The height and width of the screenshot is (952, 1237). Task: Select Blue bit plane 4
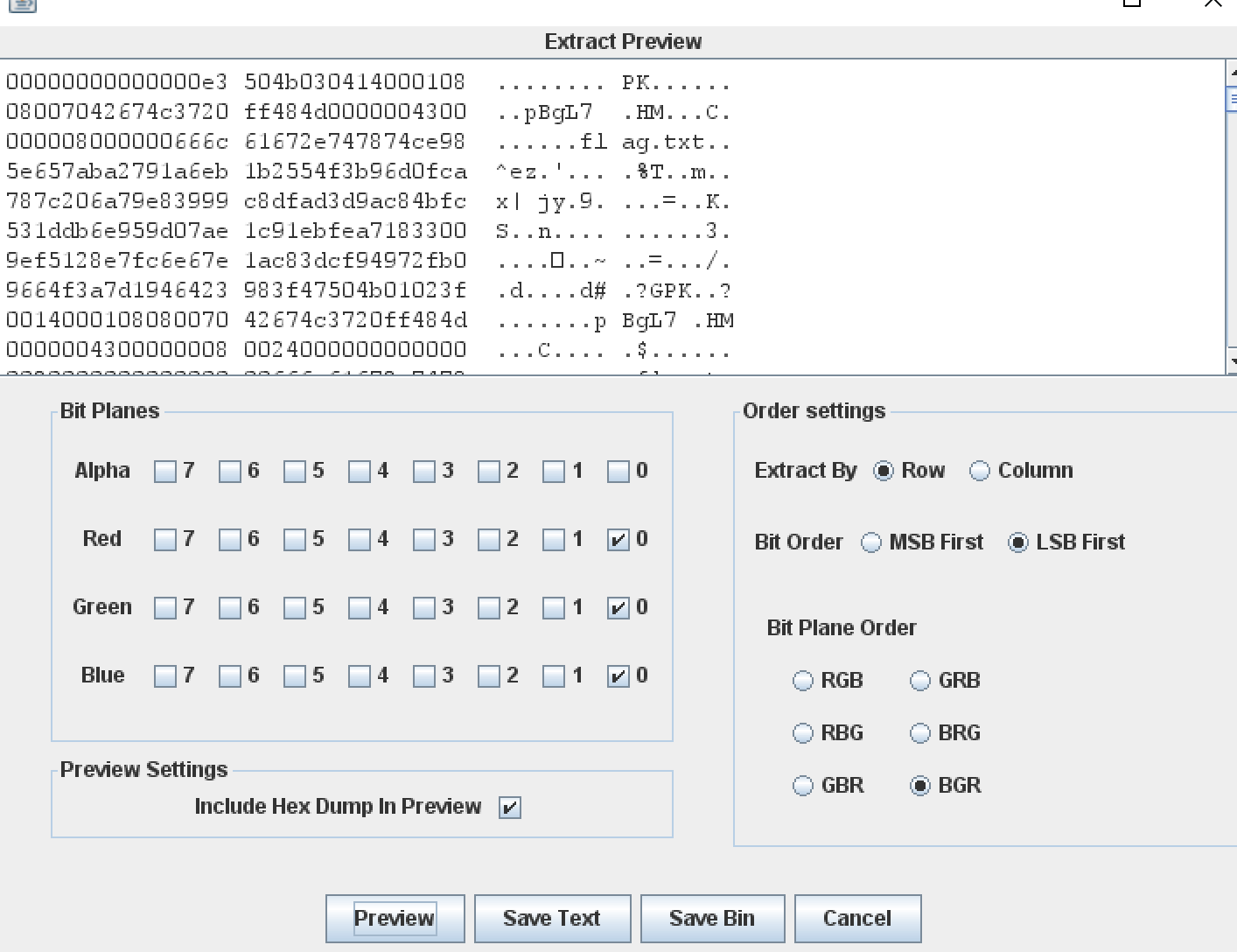(x=360, y=676)
